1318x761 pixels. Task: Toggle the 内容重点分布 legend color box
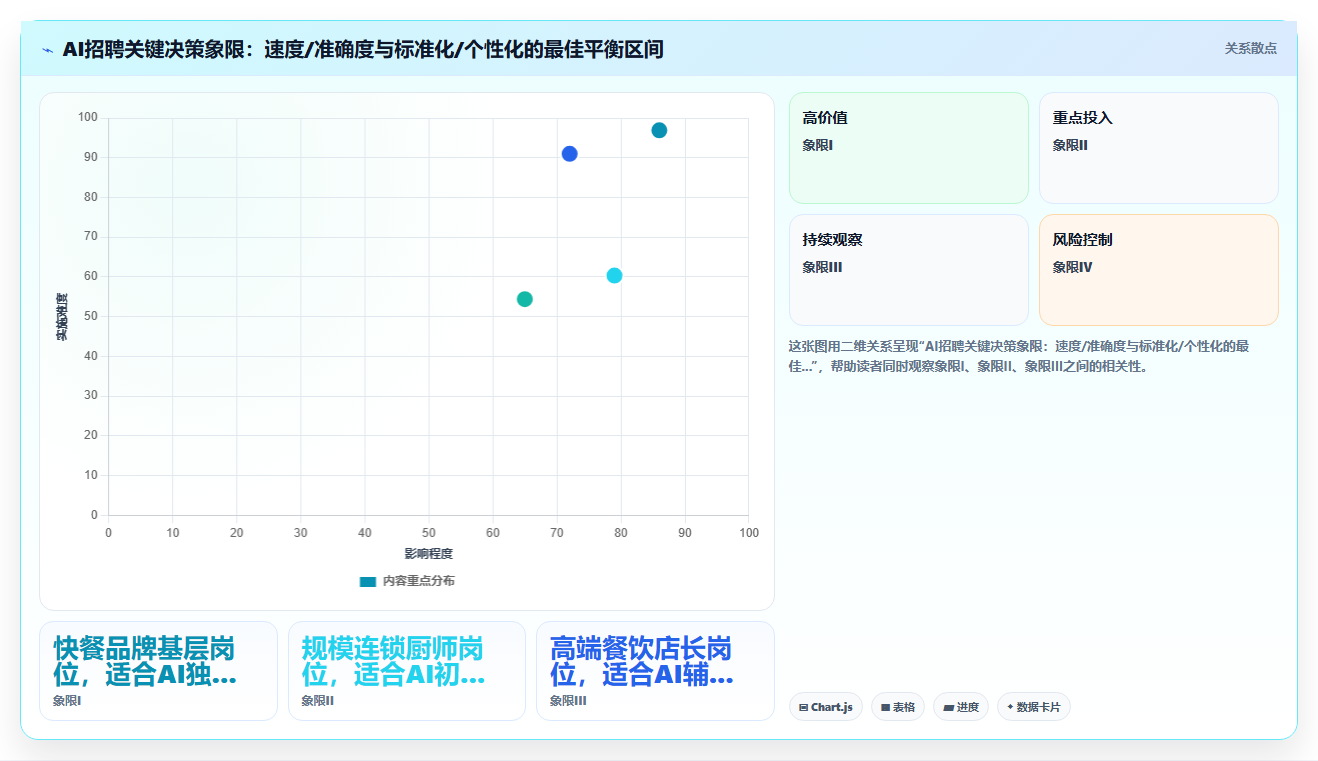point(368,581)
